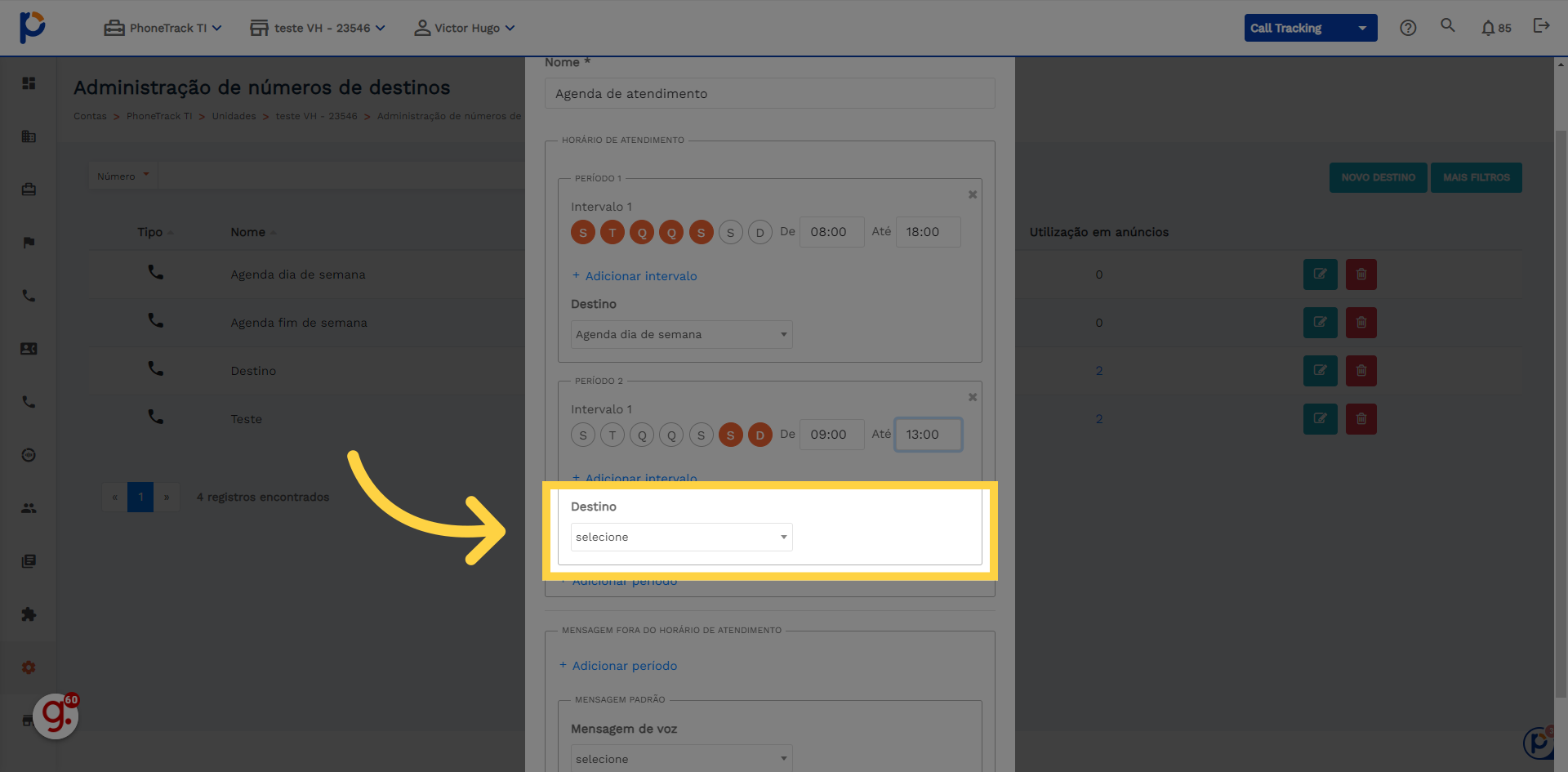Go to page 1 in pagination

(x=140, y=497)
